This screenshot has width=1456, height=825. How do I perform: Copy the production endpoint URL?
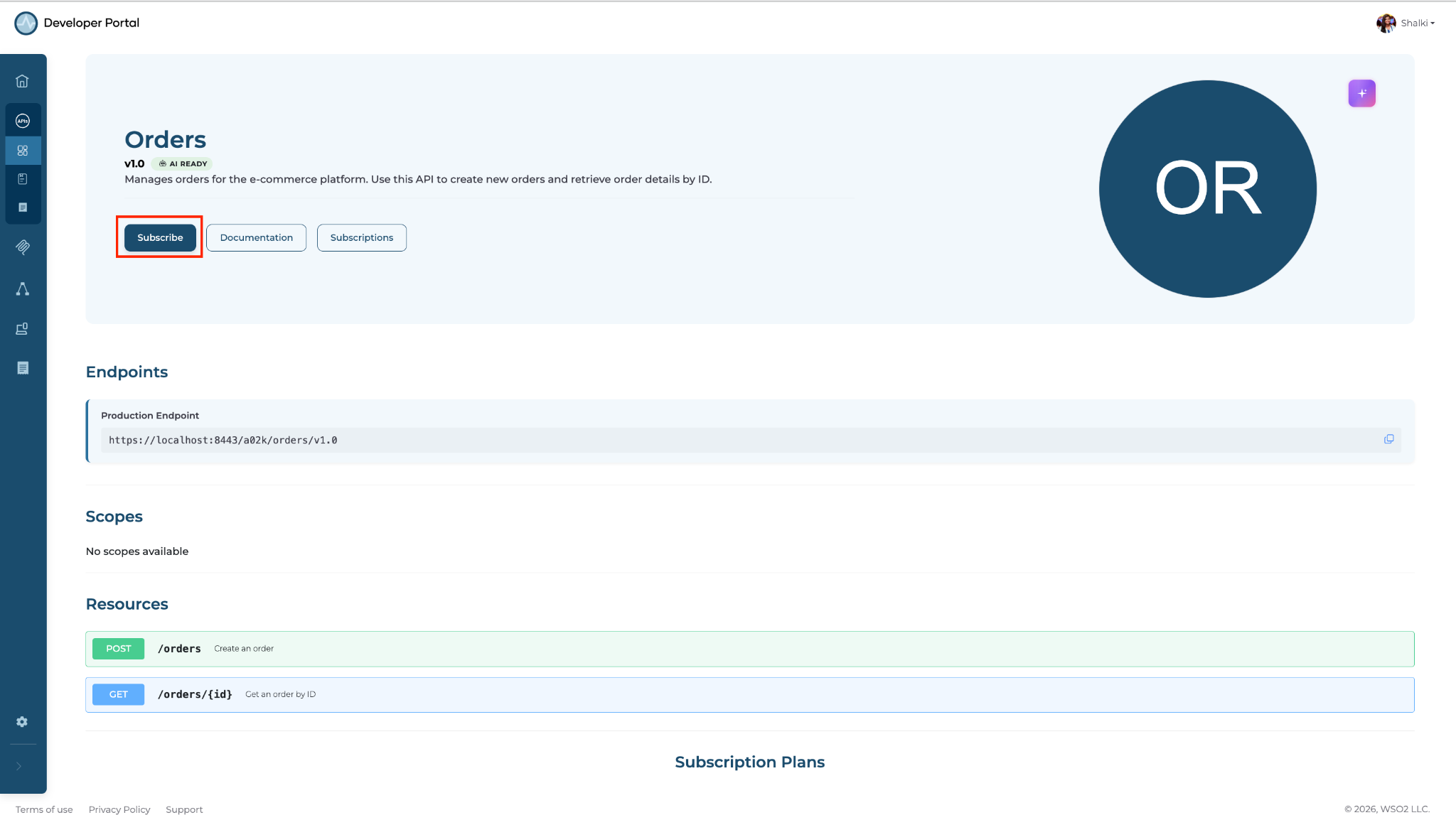1388,439
